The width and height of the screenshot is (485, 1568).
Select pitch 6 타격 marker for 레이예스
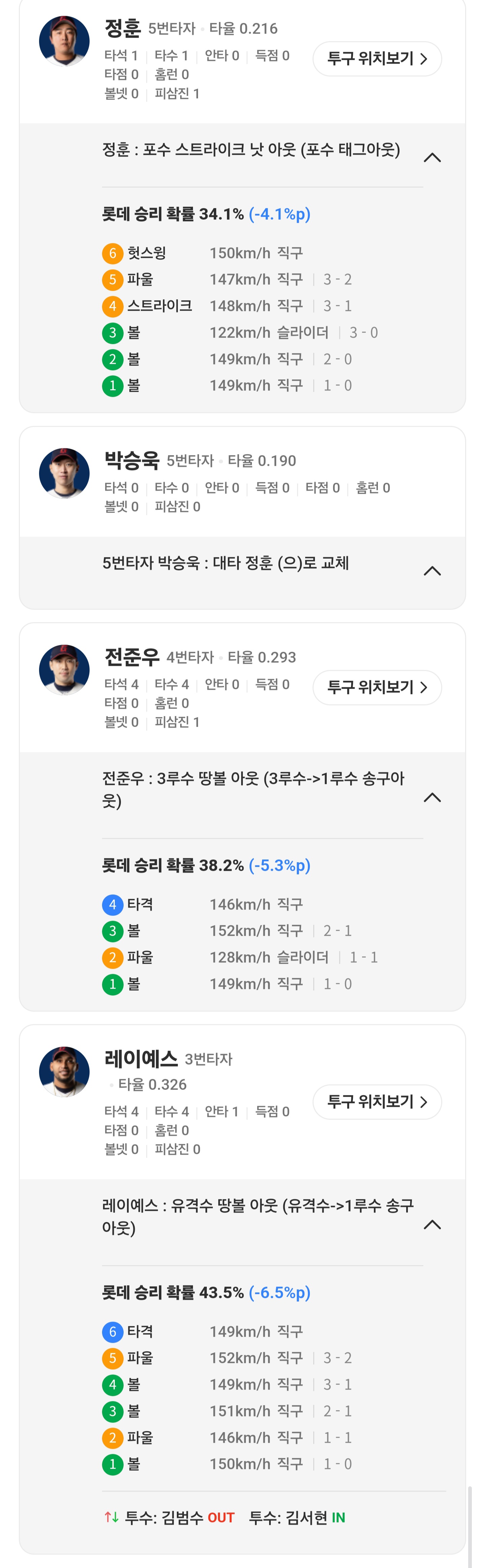(x=112, y=1332)
